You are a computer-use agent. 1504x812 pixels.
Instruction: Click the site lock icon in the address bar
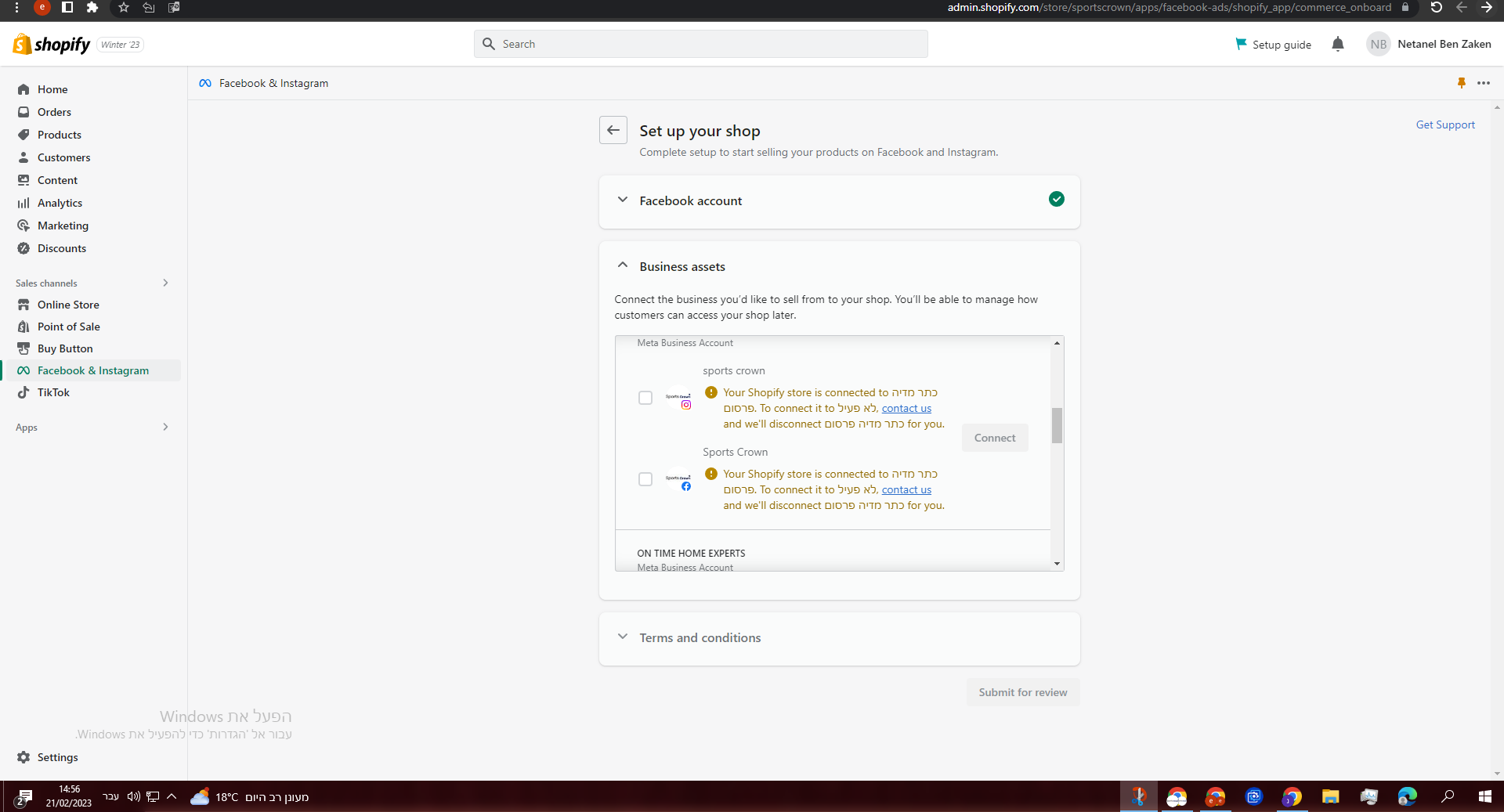1405,8
